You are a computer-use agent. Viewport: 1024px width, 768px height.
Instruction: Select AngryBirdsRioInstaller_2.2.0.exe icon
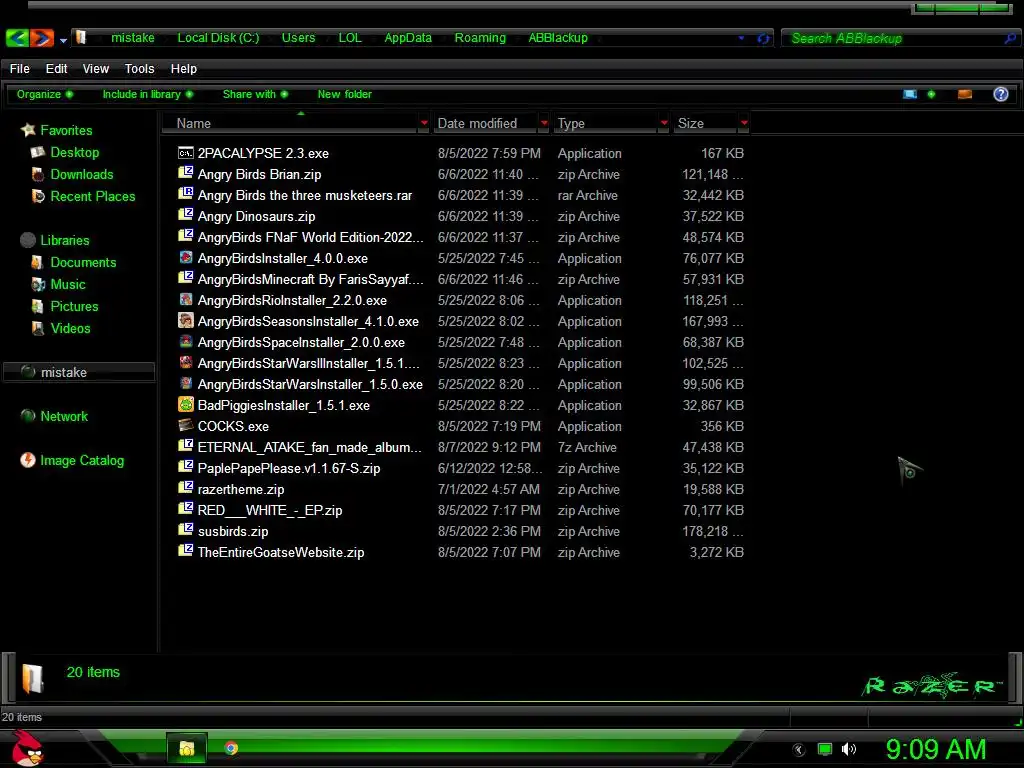185,300
